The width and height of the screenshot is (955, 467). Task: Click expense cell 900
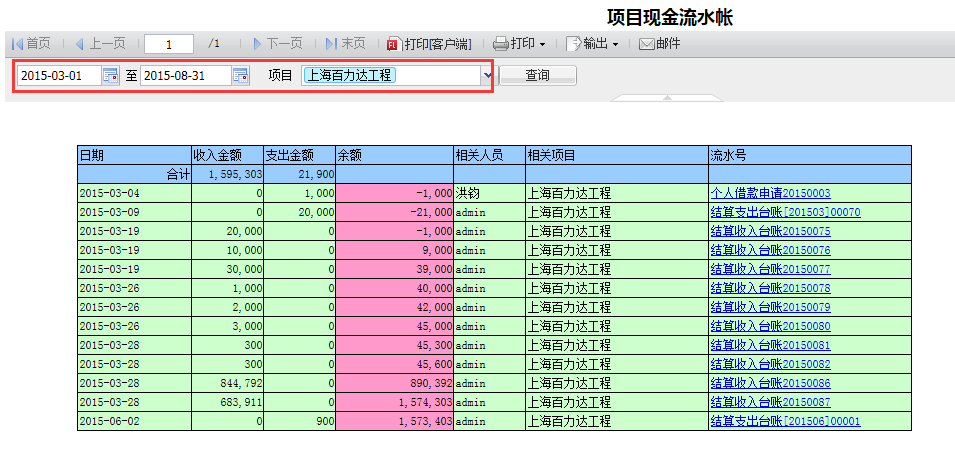(x=299, y=421)
